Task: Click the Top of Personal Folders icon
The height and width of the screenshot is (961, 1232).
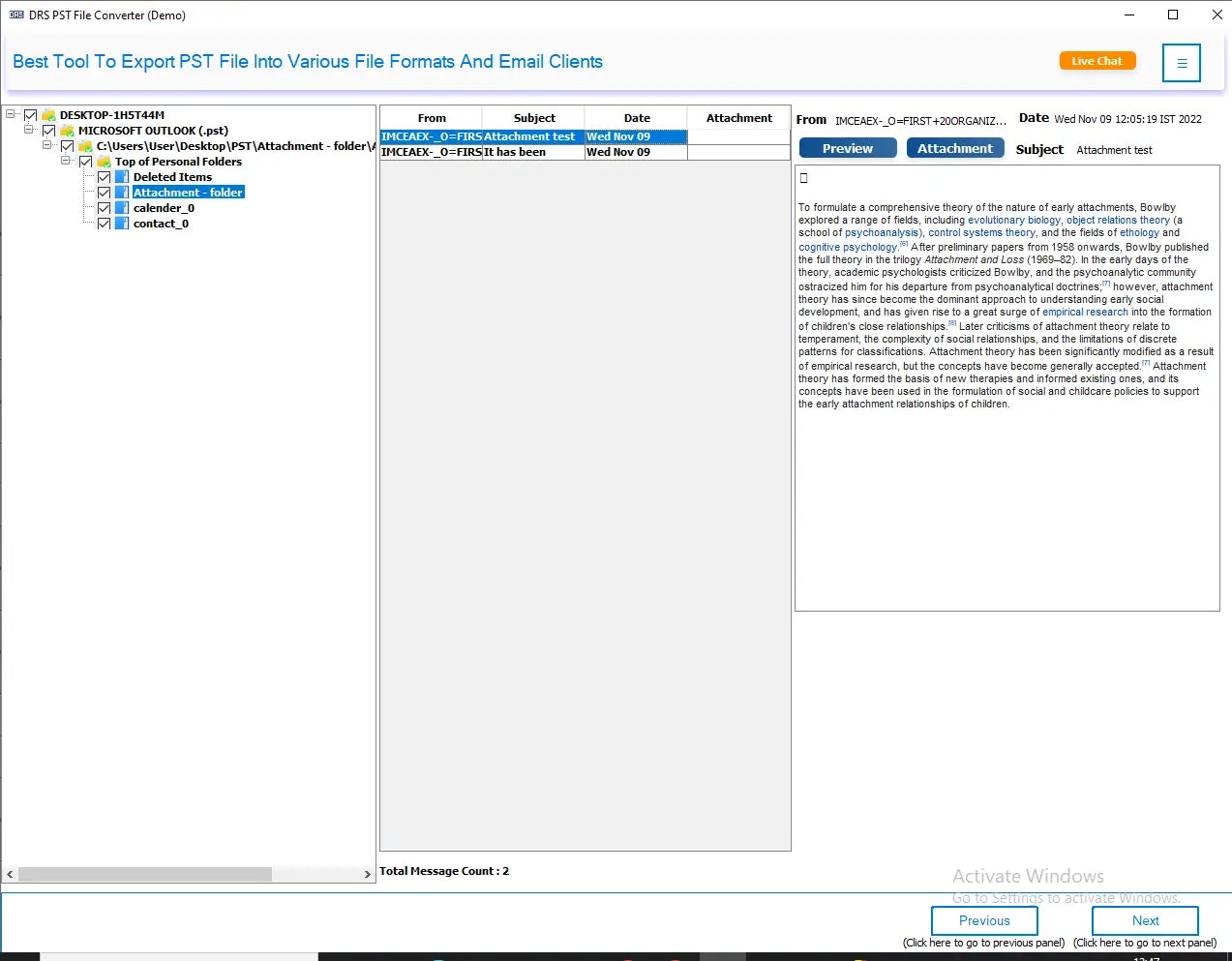Action: (104, 162)
